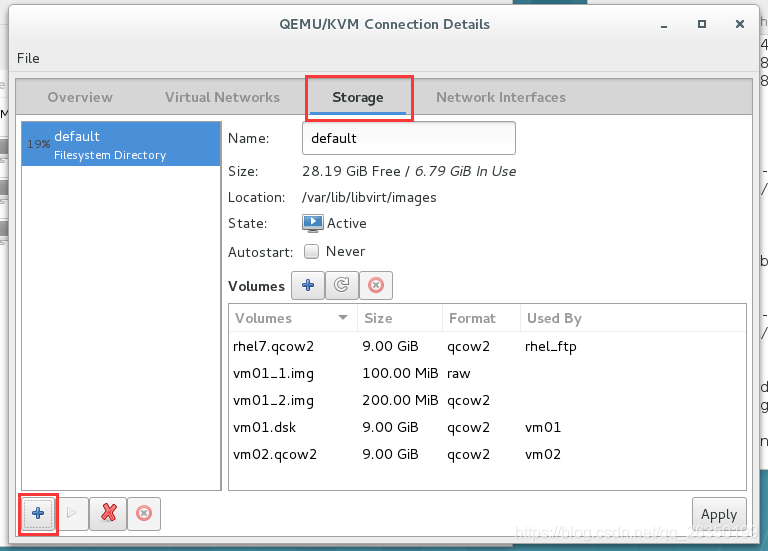The image size is (768, 551).
Task: Select the rhel7.qcow2 volume row
Action: [487, 346]
